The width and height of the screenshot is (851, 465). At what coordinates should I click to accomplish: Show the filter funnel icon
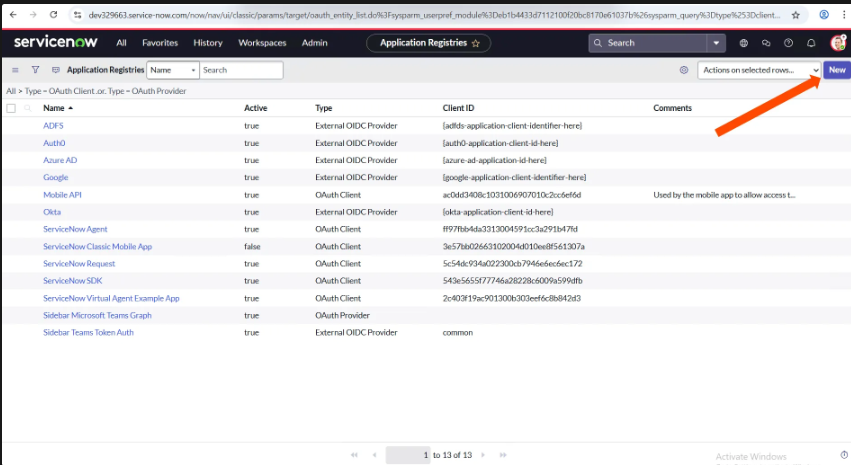(35, 70)
